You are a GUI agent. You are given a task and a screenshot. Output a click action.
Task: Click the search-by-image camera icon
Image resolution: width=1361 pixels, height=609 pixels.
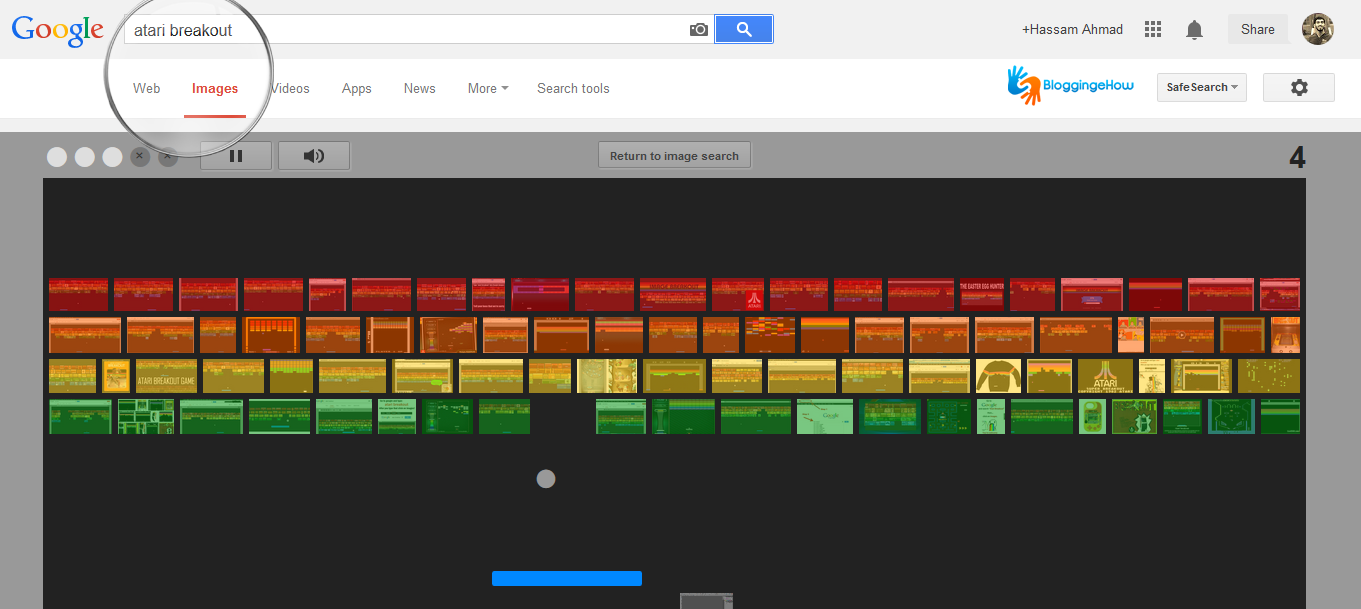698,30
